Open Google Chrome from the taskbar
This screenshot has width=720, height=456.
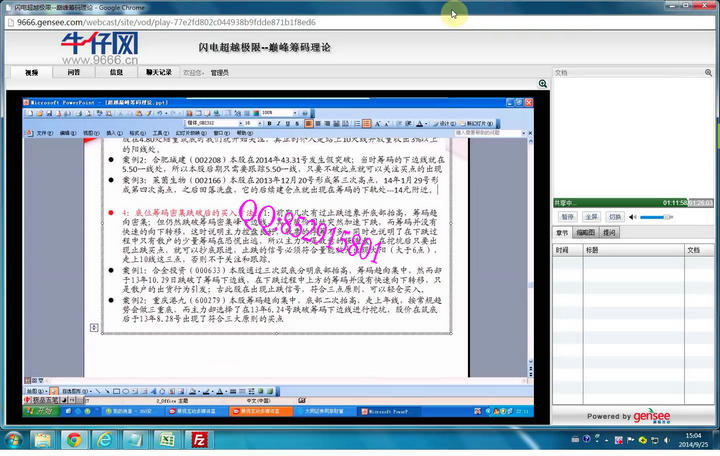(73, 440)
